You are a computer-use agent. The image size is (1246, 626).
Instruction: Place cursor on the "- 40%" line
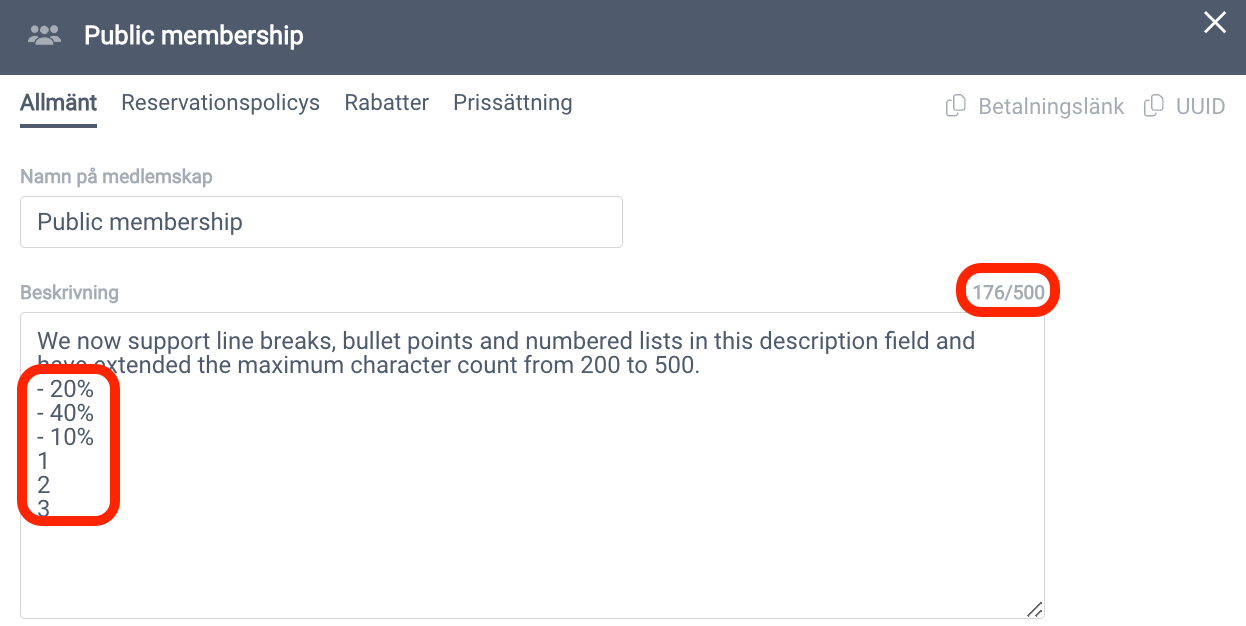pos(65,413)
